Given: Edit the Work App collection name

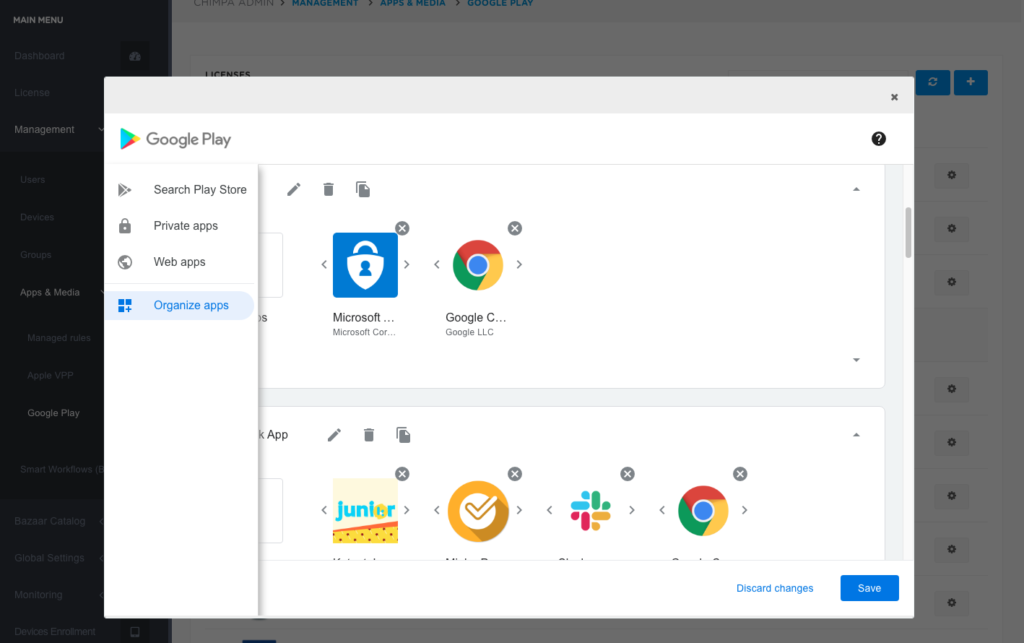Looking at the screenshot, I should pyautogui.click(x=334, y=435).
